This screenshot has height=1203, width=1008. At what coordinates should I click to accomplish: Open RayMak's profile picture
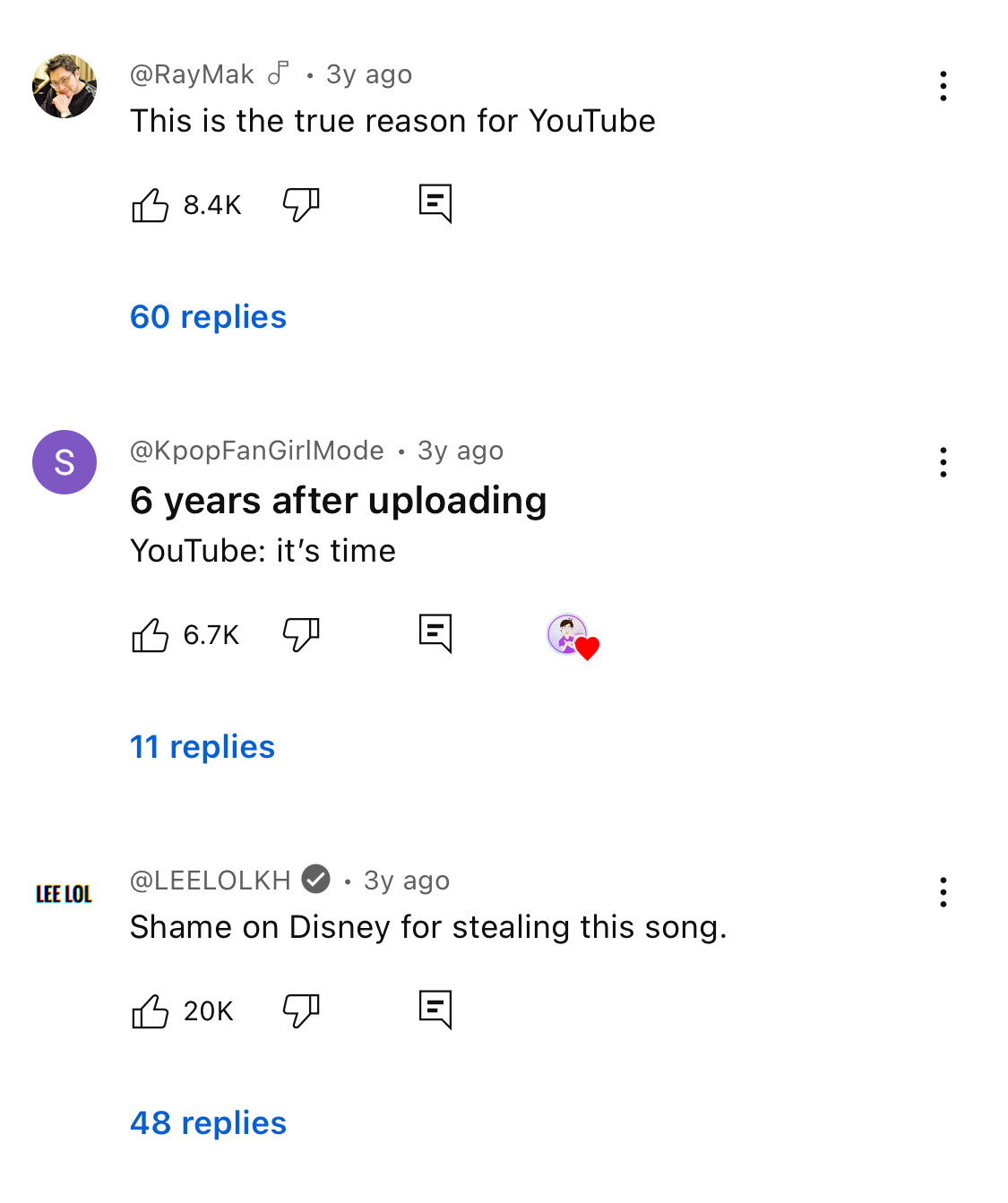[65, 86]
